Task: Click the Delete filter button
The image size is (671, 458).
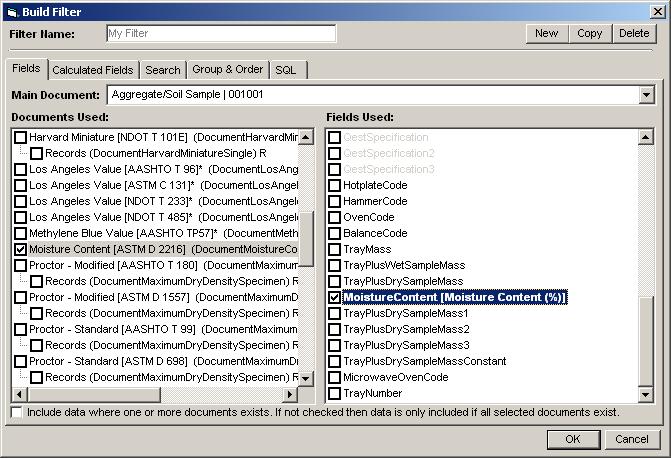Action: click(x=633, y=33)
